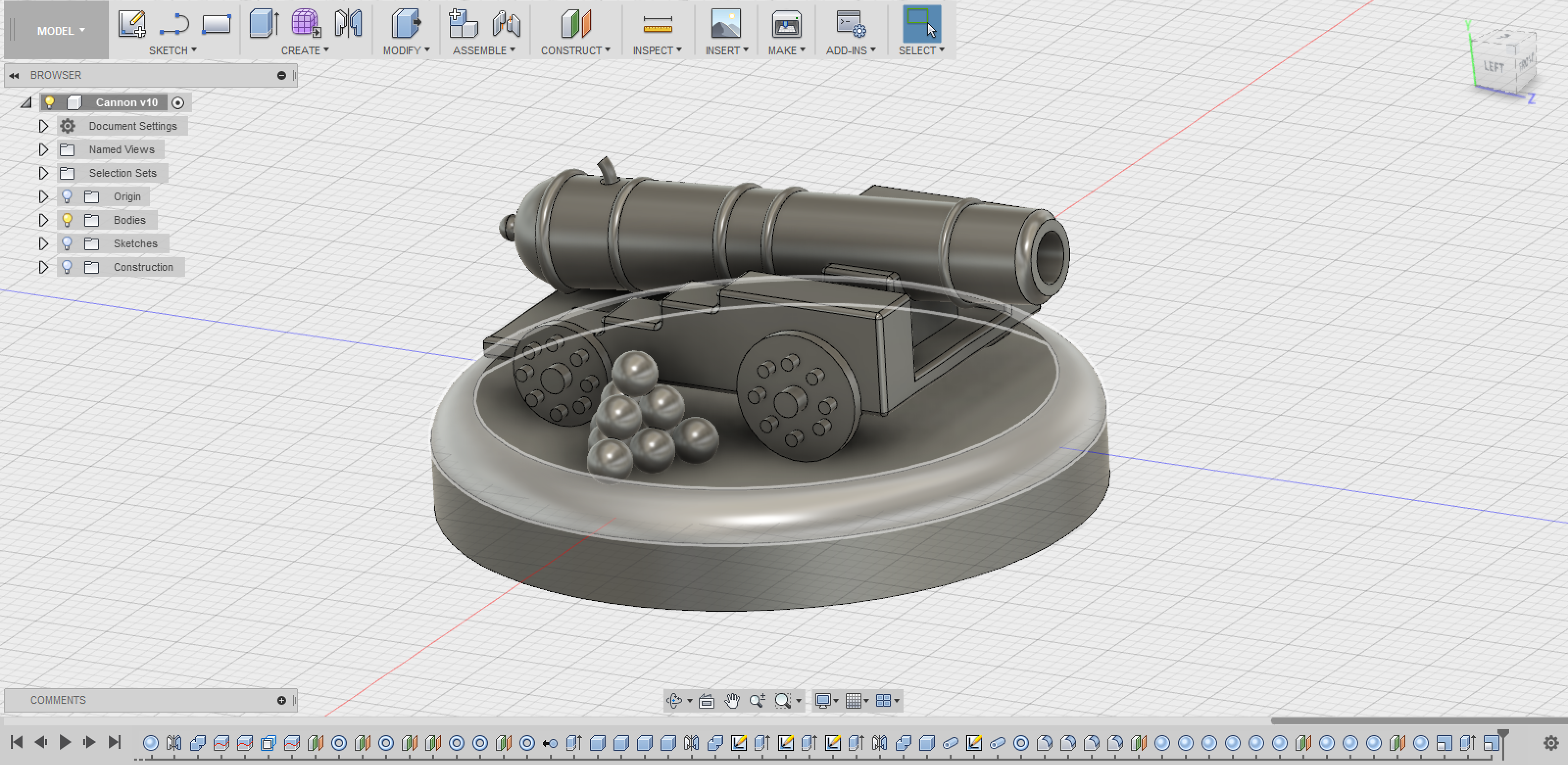This screenshot has width=1568, height=765.
Task: Toggle Origin folder visibility lightbulb
Action: (x=68, y=196)
